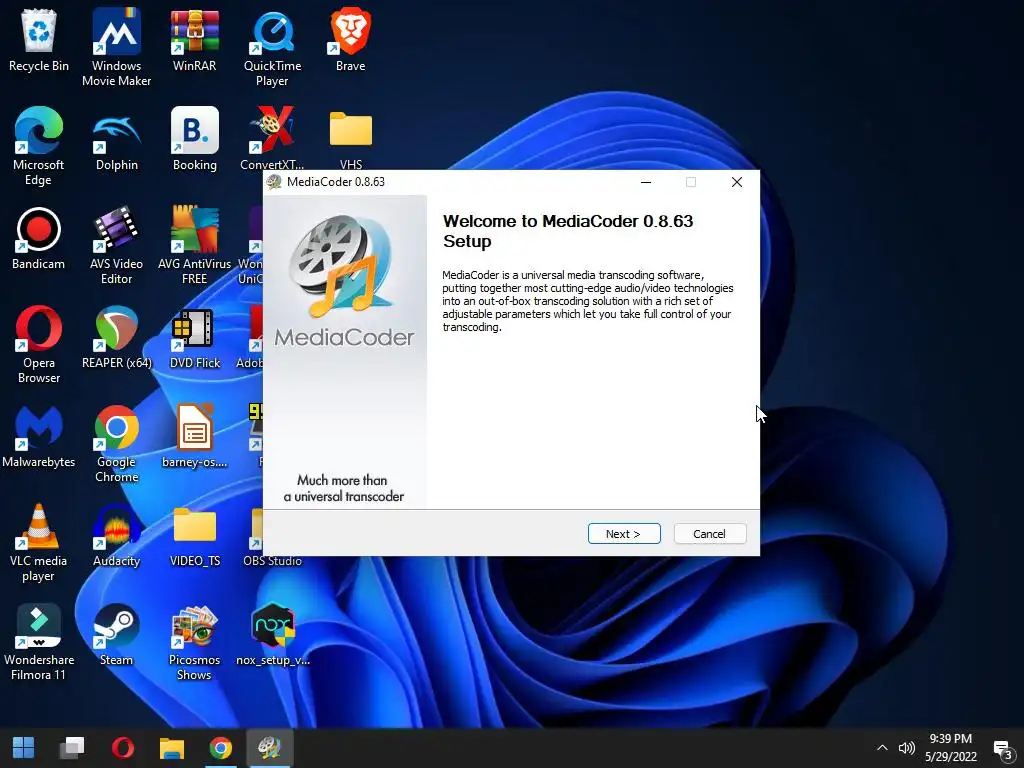Select the VIDEO_TS folder on desktop

[195, 536]
